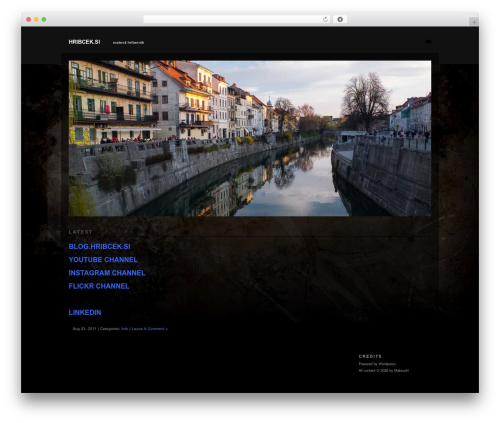500x423 pixels.
Task: Open the INSTAGRAM CHANNEL link
Action: pos(107,273)
